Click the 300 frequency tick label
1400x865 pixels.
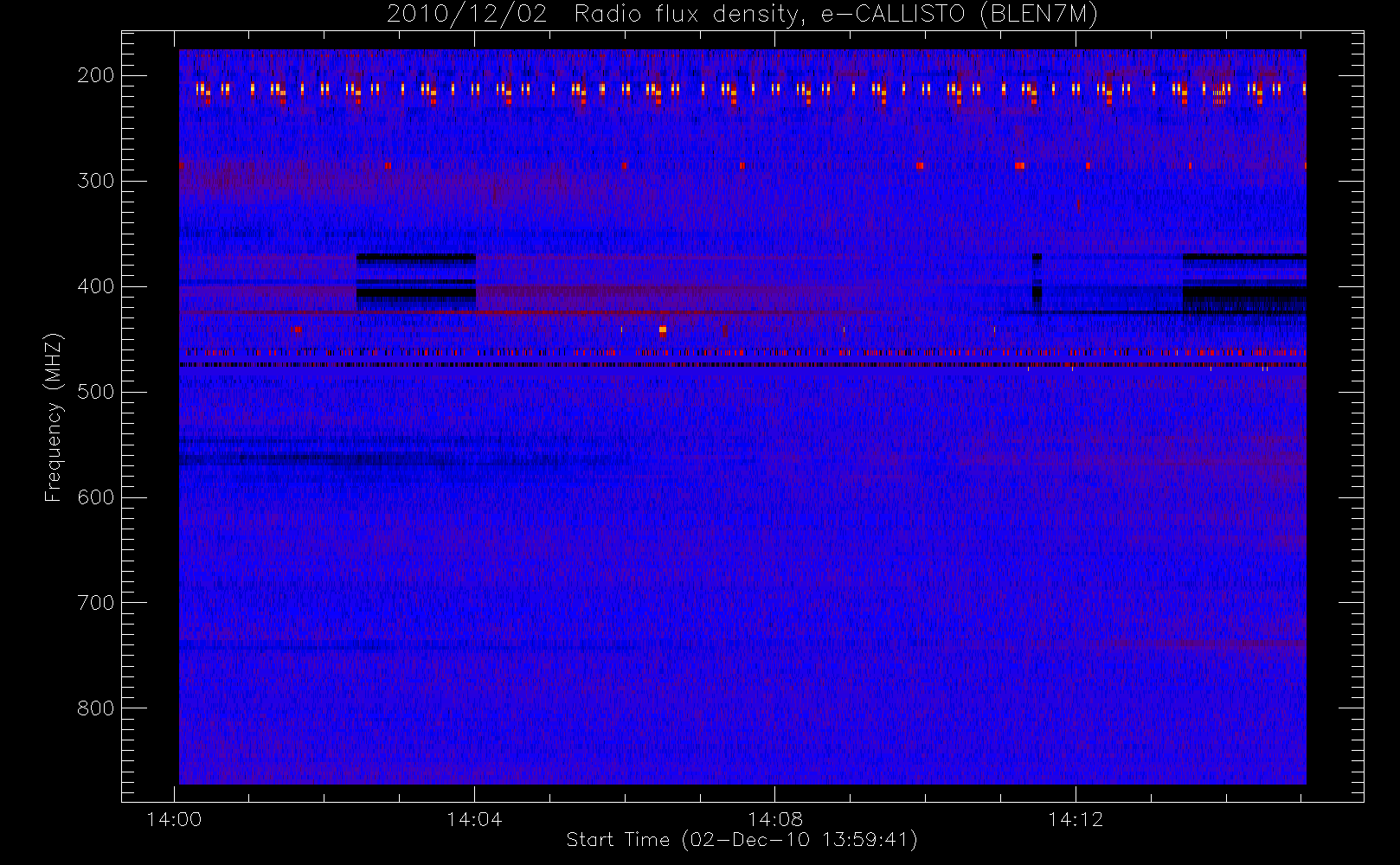click(x=96, y=181)
